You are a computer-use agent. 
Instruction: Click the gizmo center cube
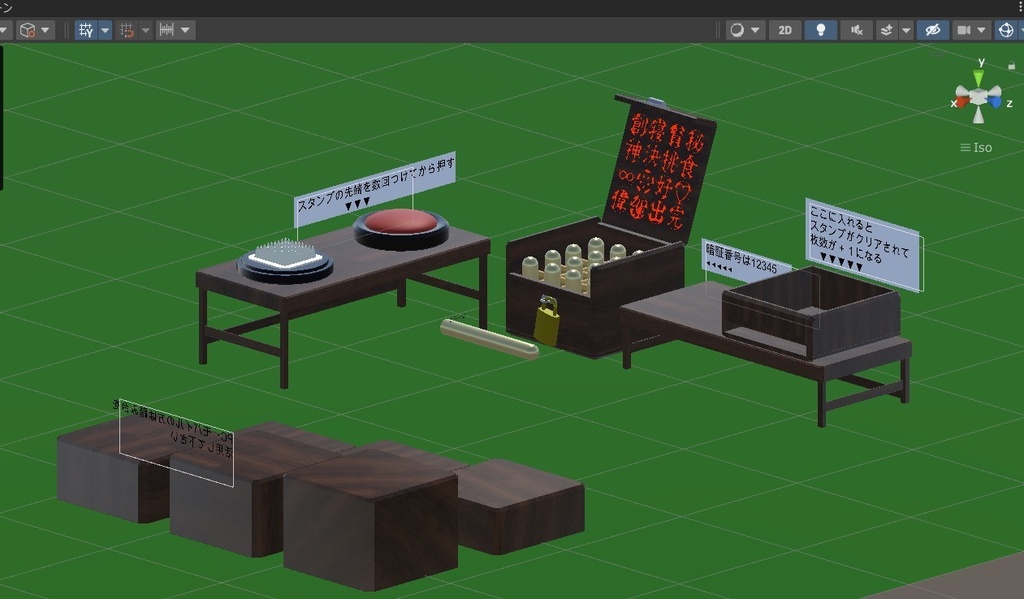978,97
